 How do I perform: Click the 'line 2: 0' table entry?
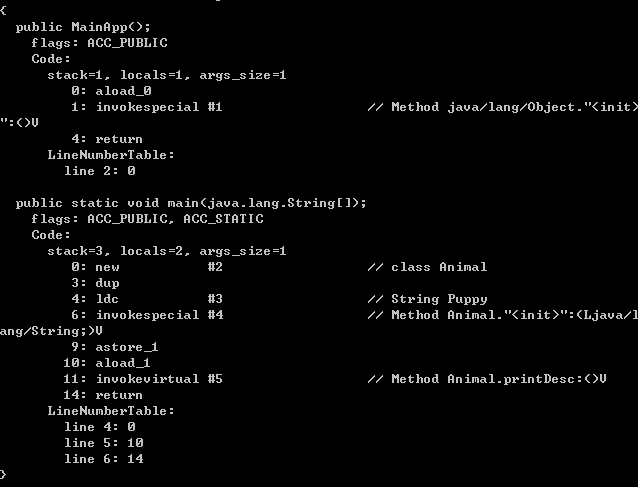[99, 171]
